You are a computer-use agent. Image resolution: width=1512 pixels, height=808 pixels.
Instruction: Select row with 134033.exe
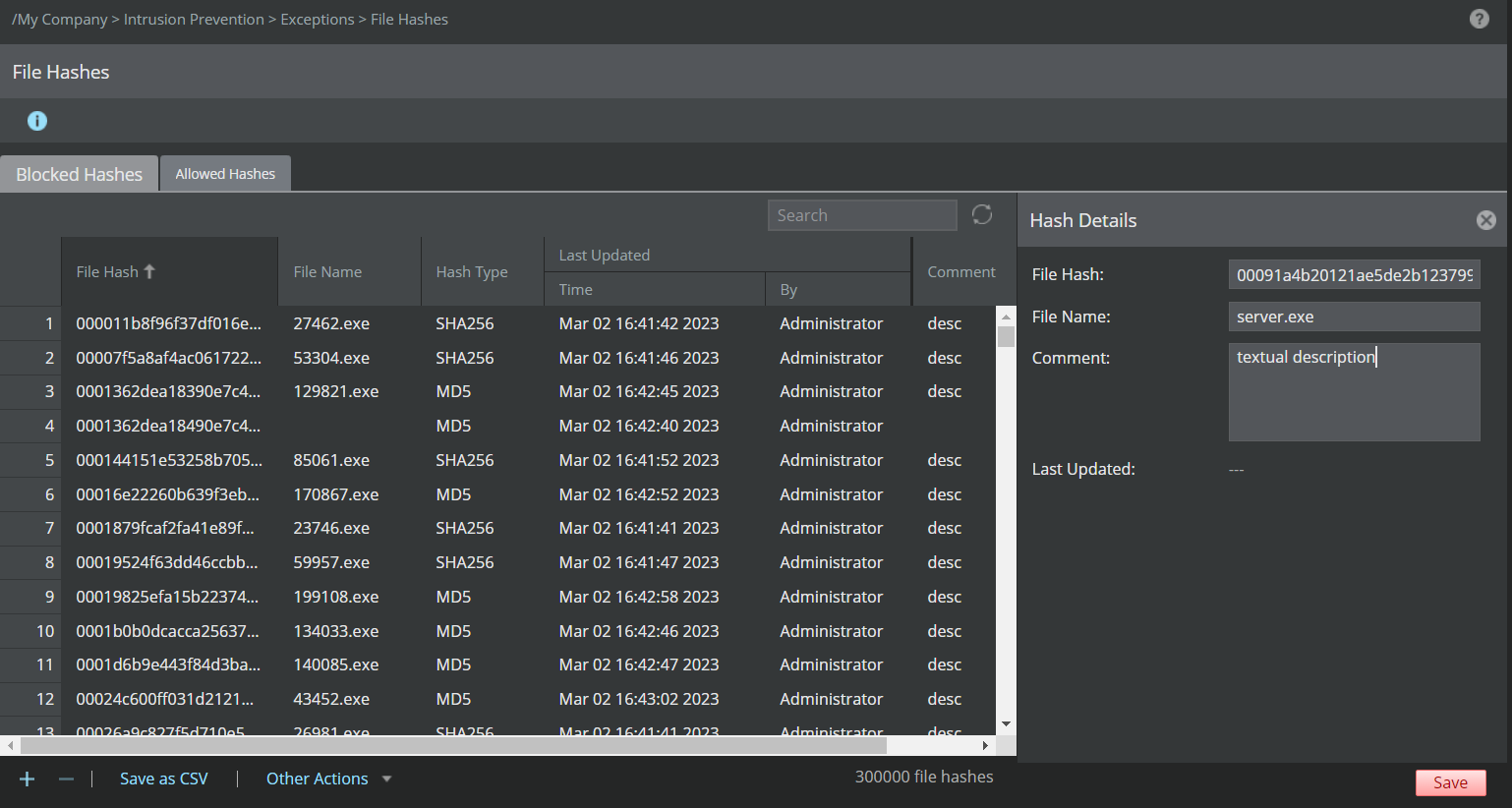497,631
